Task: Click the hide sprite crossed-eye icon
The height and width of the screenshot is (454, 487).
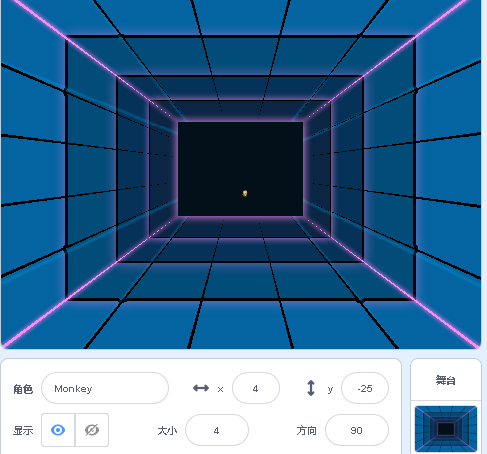Action: (92, 430)
